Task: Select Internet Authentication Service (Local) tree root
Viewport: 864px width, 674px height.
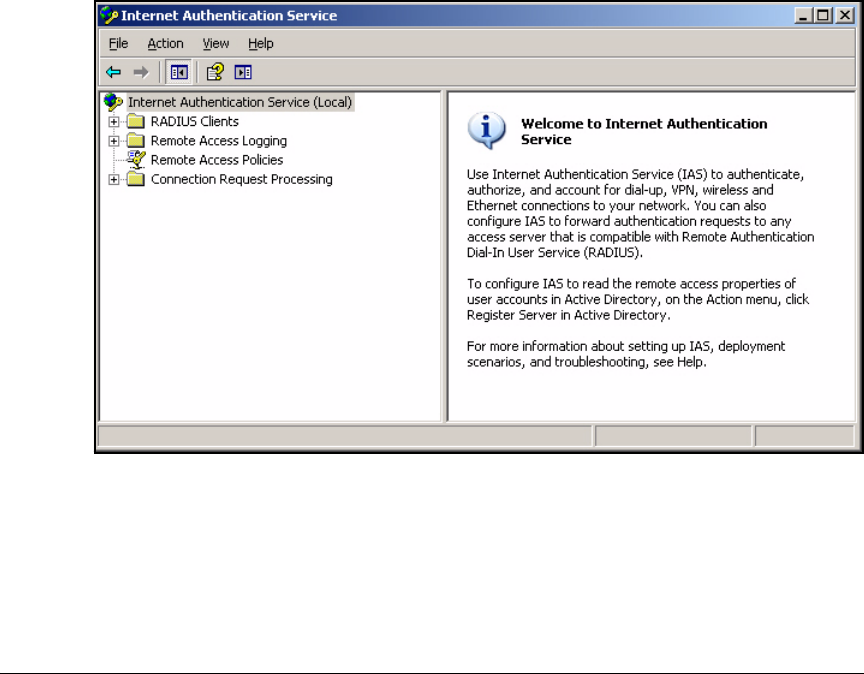Action: point(240,102)
